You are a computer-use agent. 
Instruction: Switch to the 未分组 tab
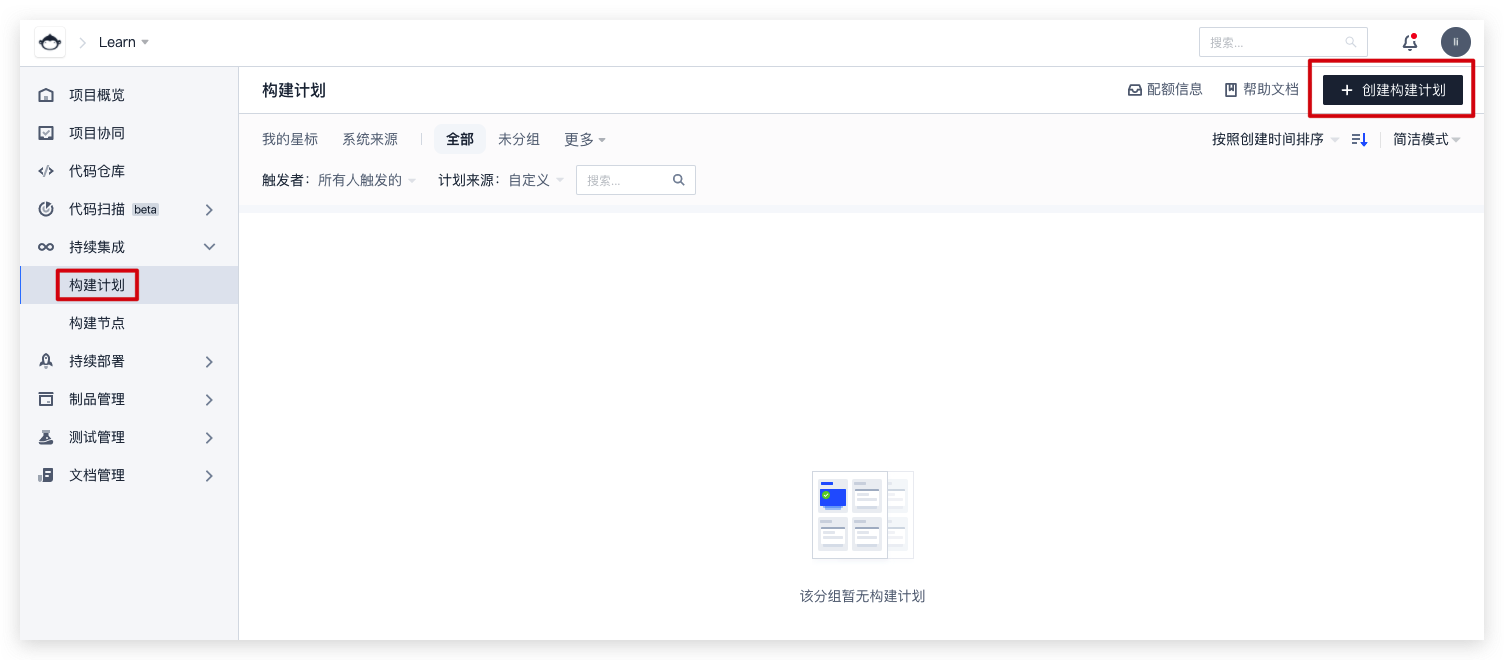(x=518, y=139)
